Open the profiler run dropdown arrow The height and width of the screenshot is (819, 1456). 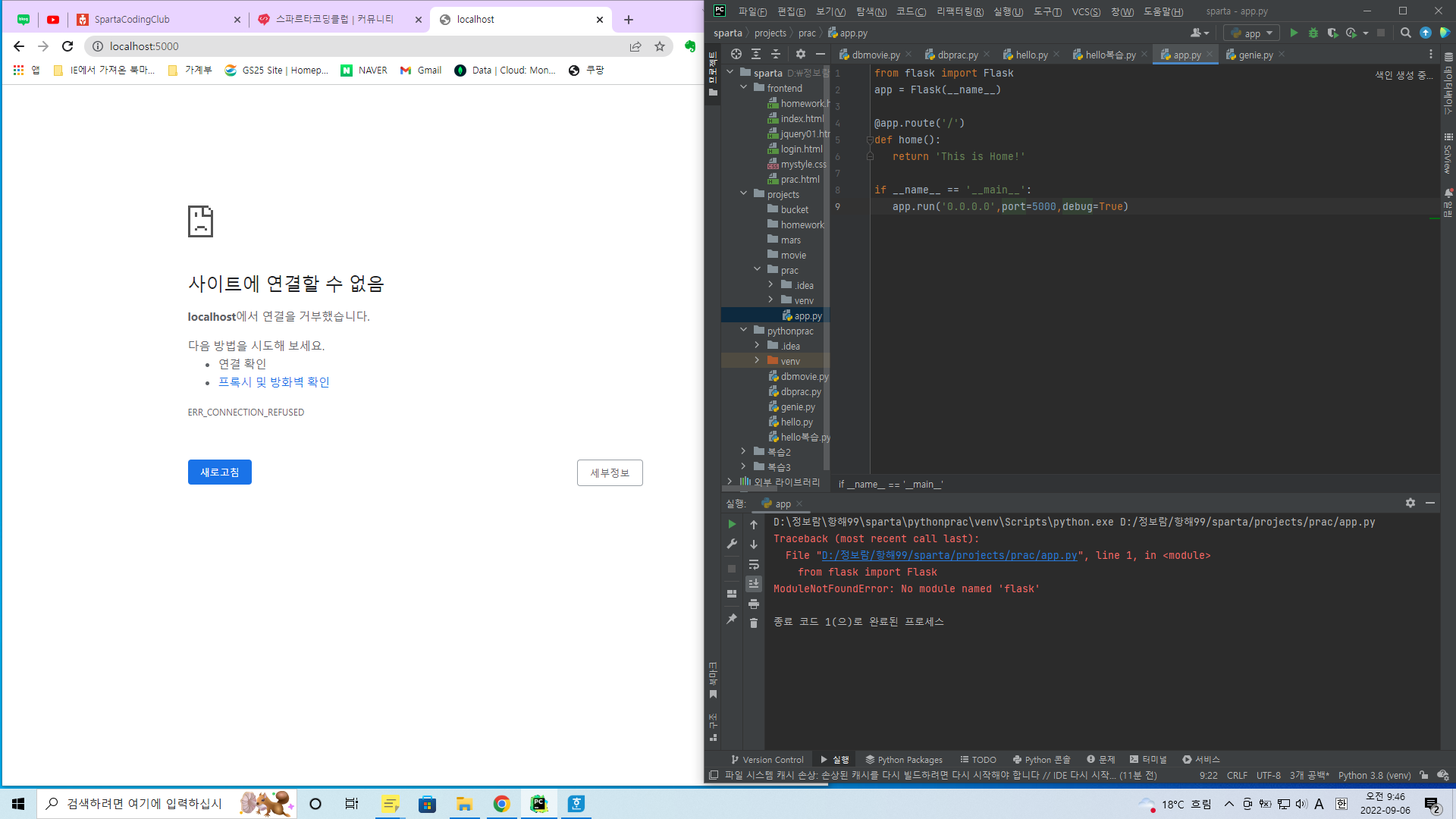(x=1366, y=33)
